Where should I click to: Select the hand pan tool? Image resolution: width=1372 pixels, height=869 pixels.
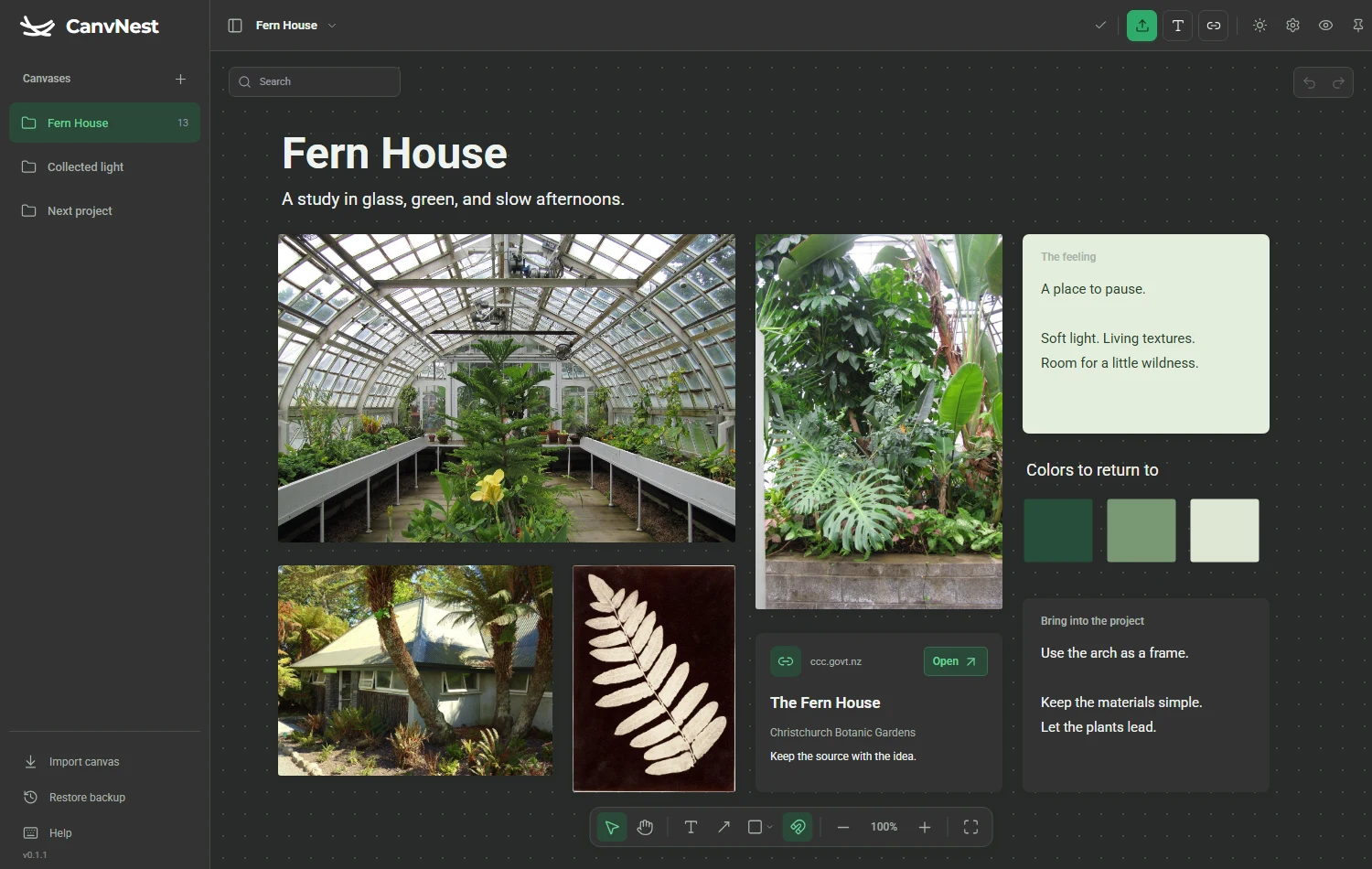646,827
